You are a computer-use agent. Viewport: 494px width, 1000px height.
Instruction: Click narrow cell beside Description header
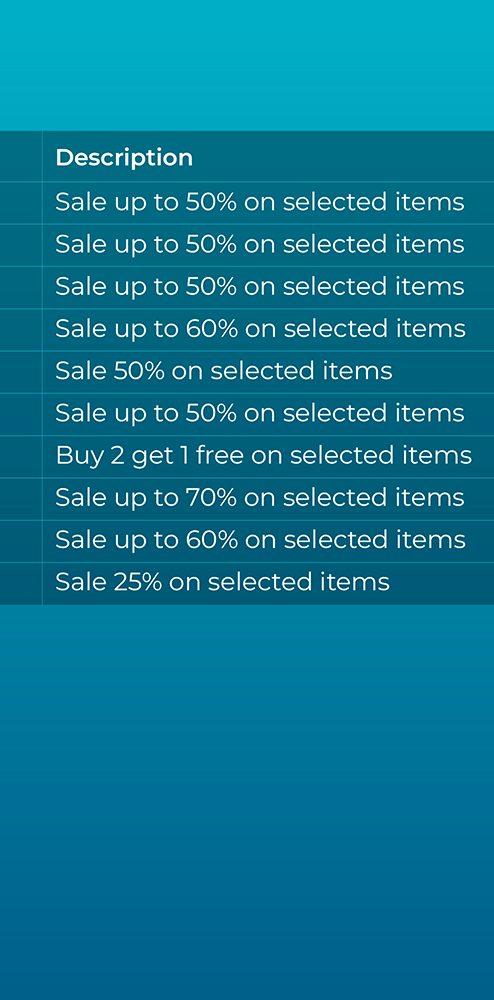coord(21,156)
